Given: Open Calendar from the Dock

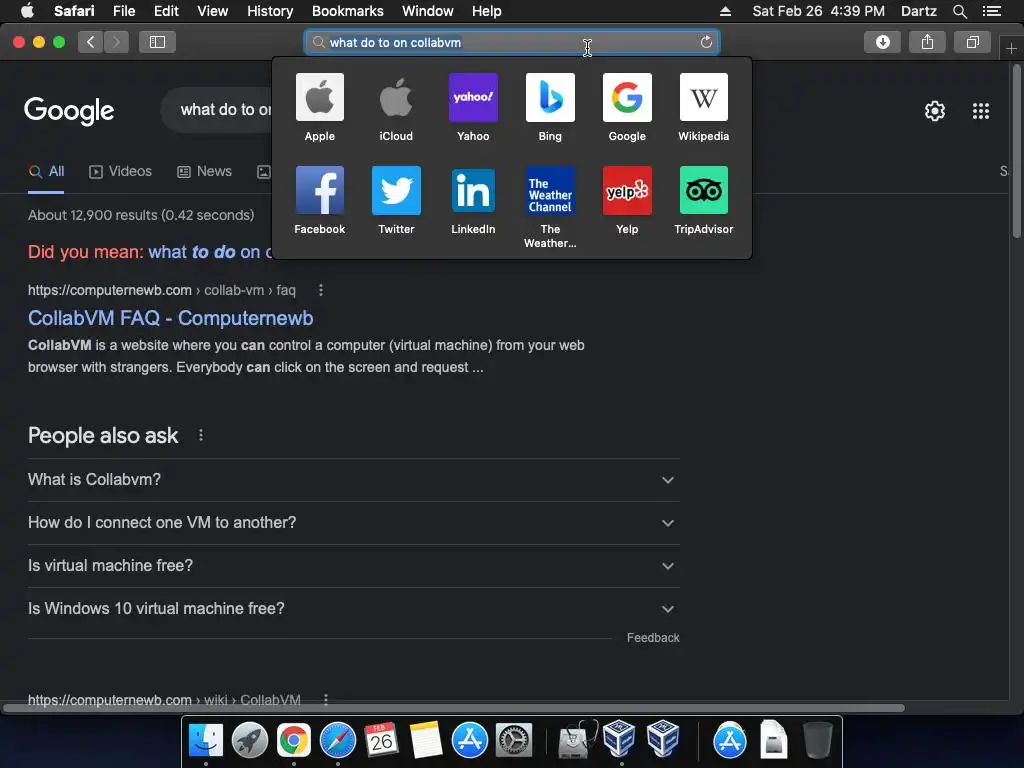Looking at the screenshot, I should [381, 740].
